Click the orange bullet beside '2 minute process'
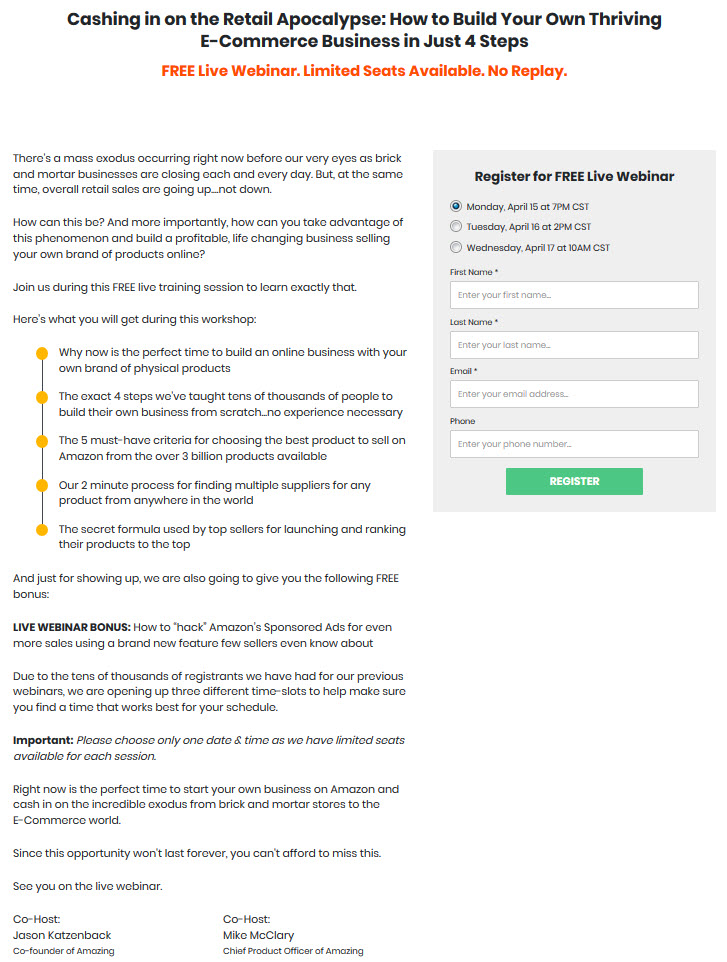Screen dimensions: 727x962 (x=42, y=486)
